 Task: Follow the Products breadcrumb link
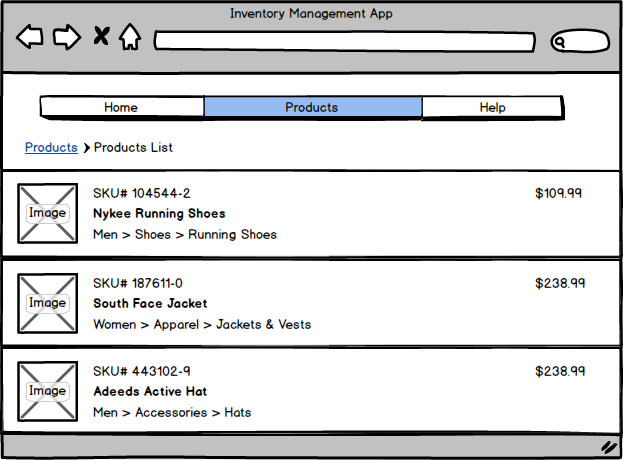coord(51,147)
